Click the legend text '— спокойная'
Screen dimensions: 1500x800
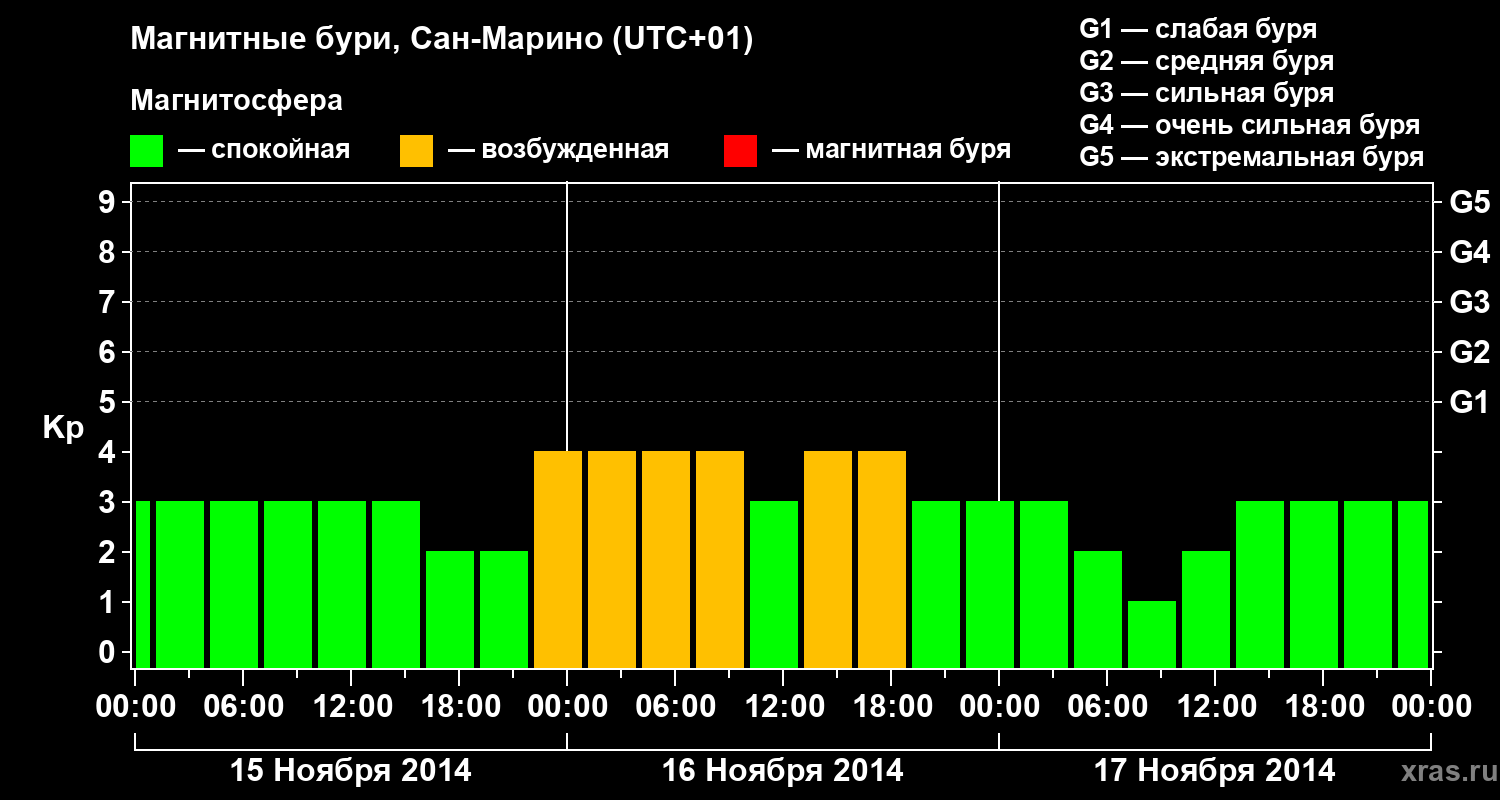click(x=264, y=151)
